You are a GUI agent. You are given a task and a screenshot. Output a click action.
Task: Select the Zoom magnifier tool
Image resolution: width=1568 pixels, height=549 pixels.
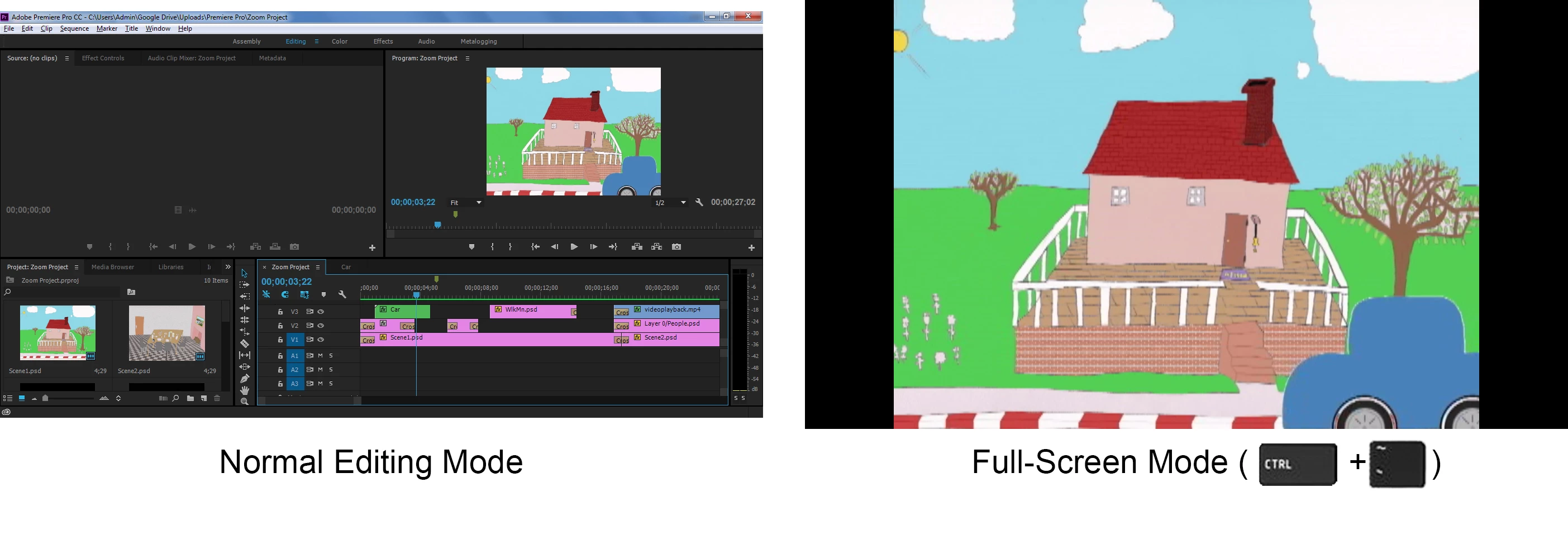[245, 401]
